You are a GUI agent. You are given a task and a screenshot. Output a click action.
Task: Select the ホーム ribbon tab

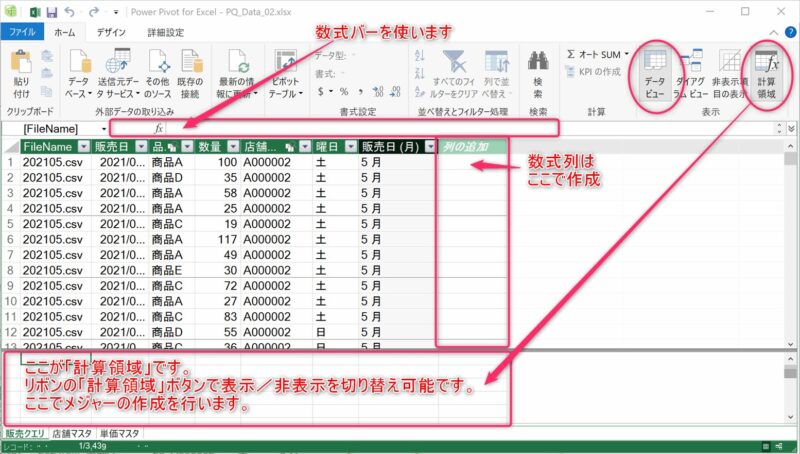65,32
